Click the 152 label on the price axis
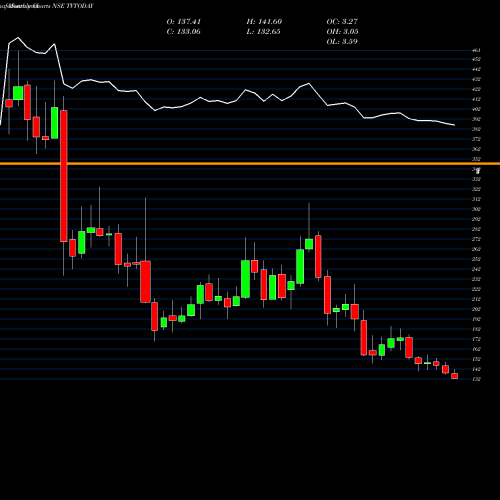Image resolution: width=500 pixels, height=500 pixels. [476, 359]
